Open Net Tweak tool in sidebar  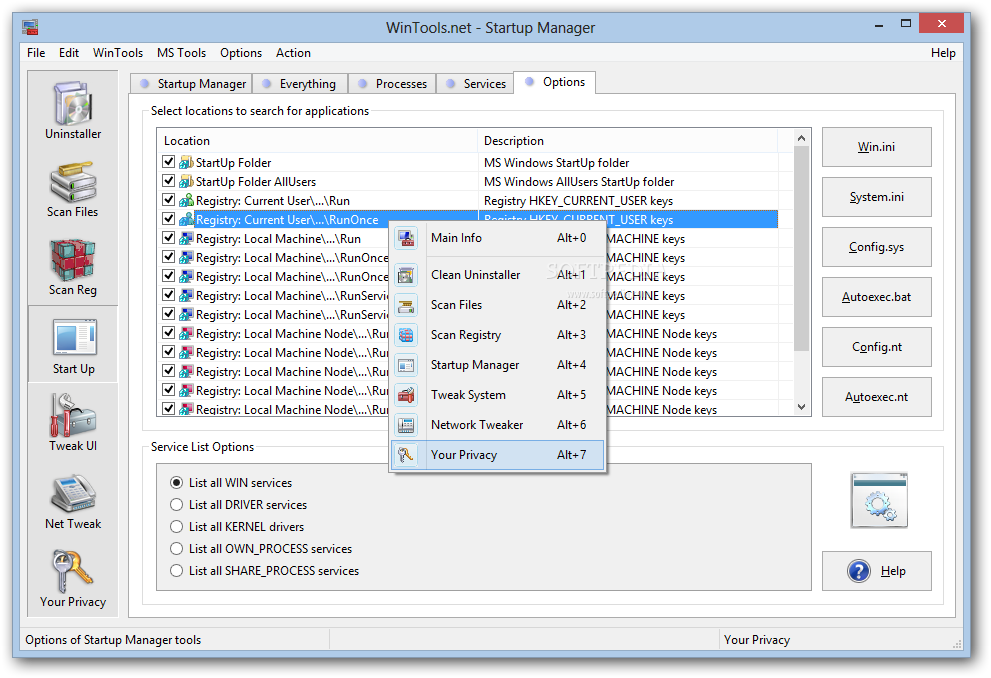tap(73, 500)
